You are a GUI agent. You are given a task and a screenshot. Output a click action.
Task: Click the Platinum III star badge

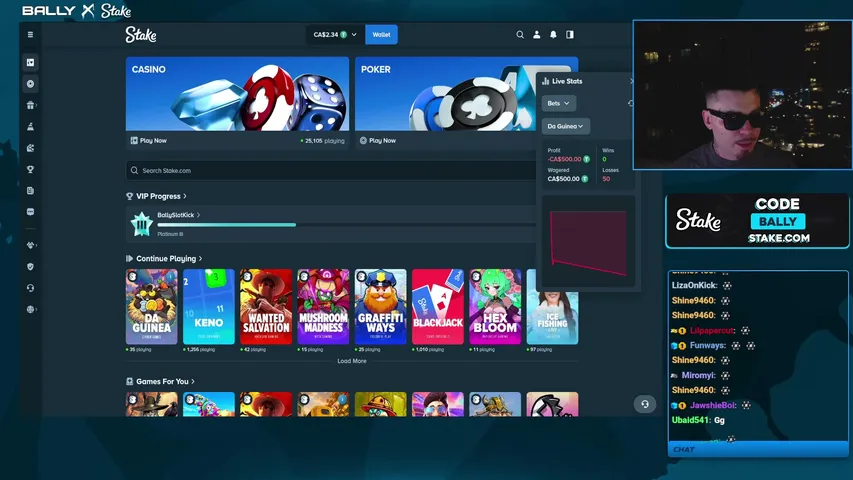[x=141, y=224]
